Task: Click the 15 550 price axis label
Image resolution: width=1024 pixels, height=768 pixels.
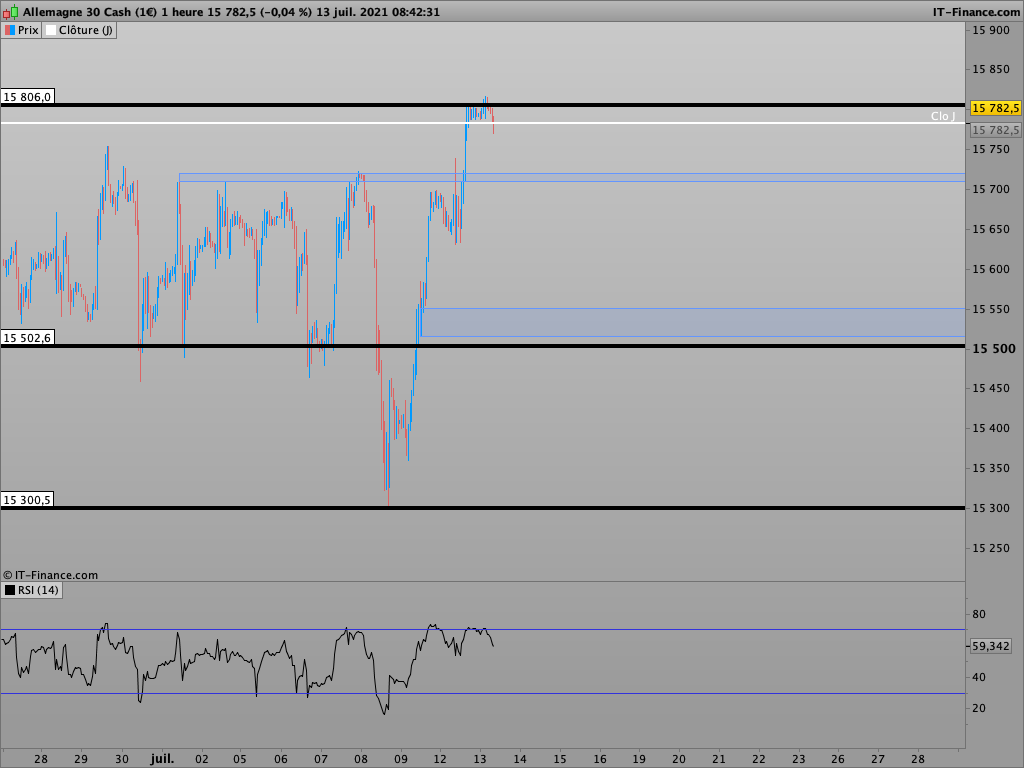Action: [991, 308]
